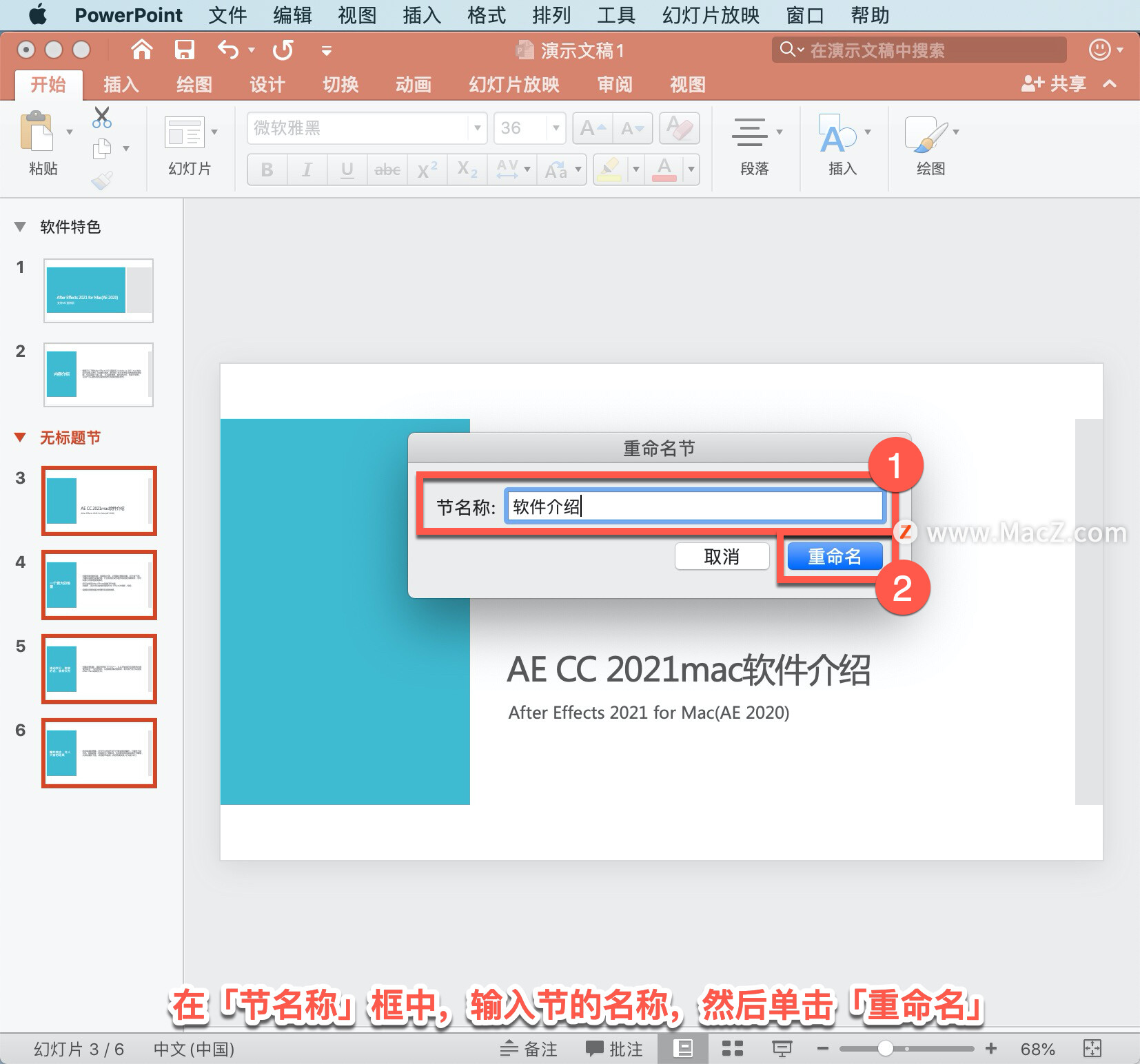Apply the red font color

coord(664,170)
